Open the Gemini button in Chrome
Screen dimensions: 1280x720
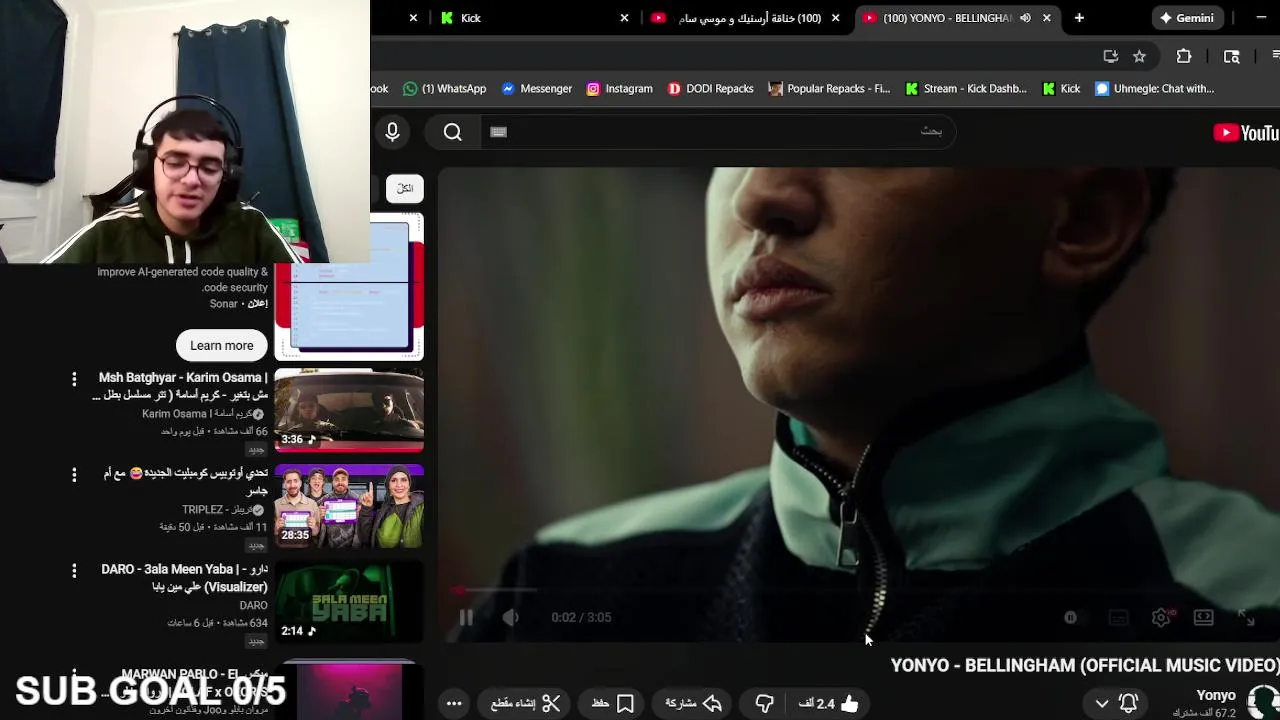click(x=1186, y=18)
